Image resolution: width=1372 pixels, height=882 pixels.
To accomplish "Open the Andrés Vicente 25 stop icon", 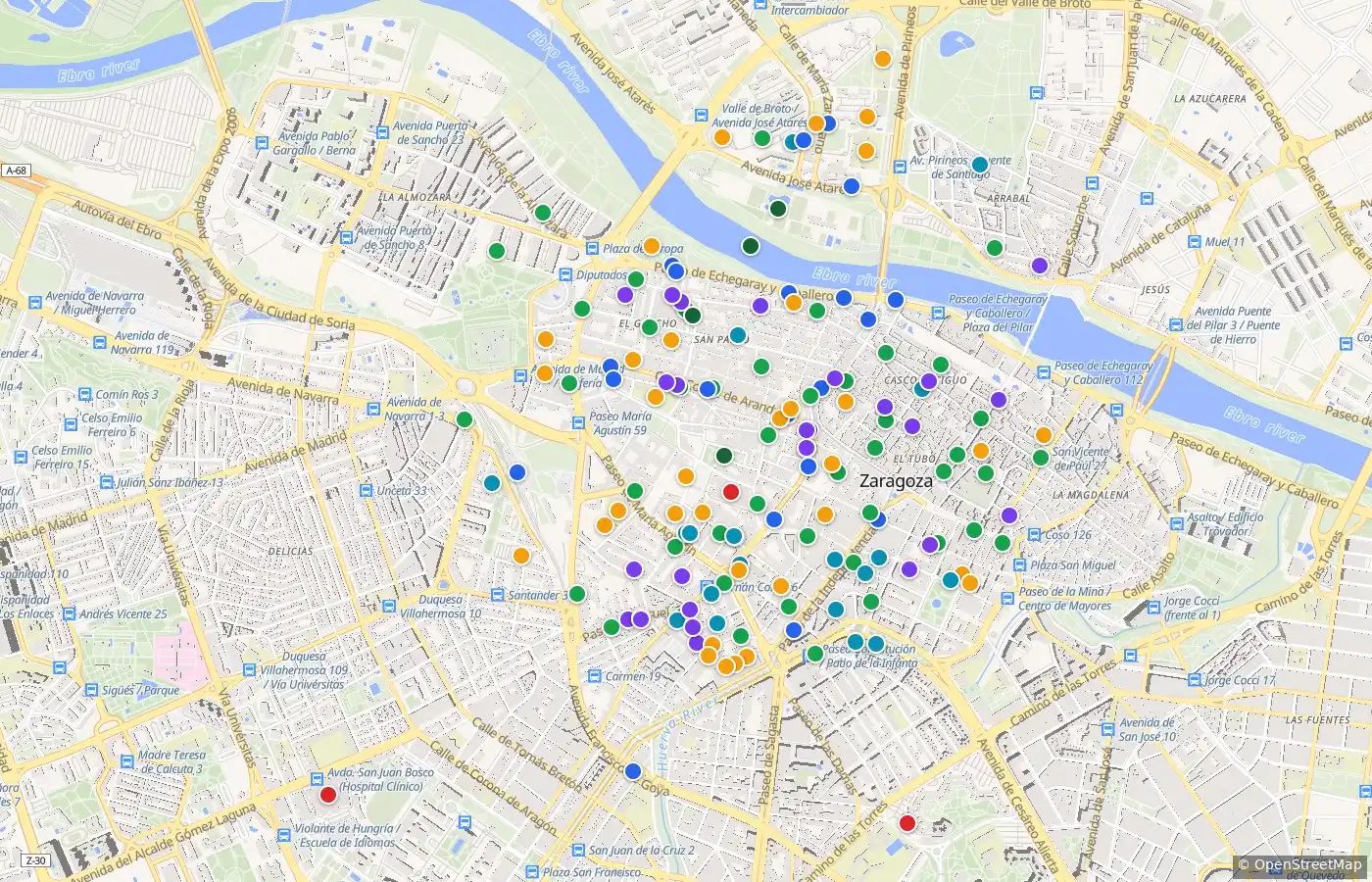I will click(x=68, y=614).
